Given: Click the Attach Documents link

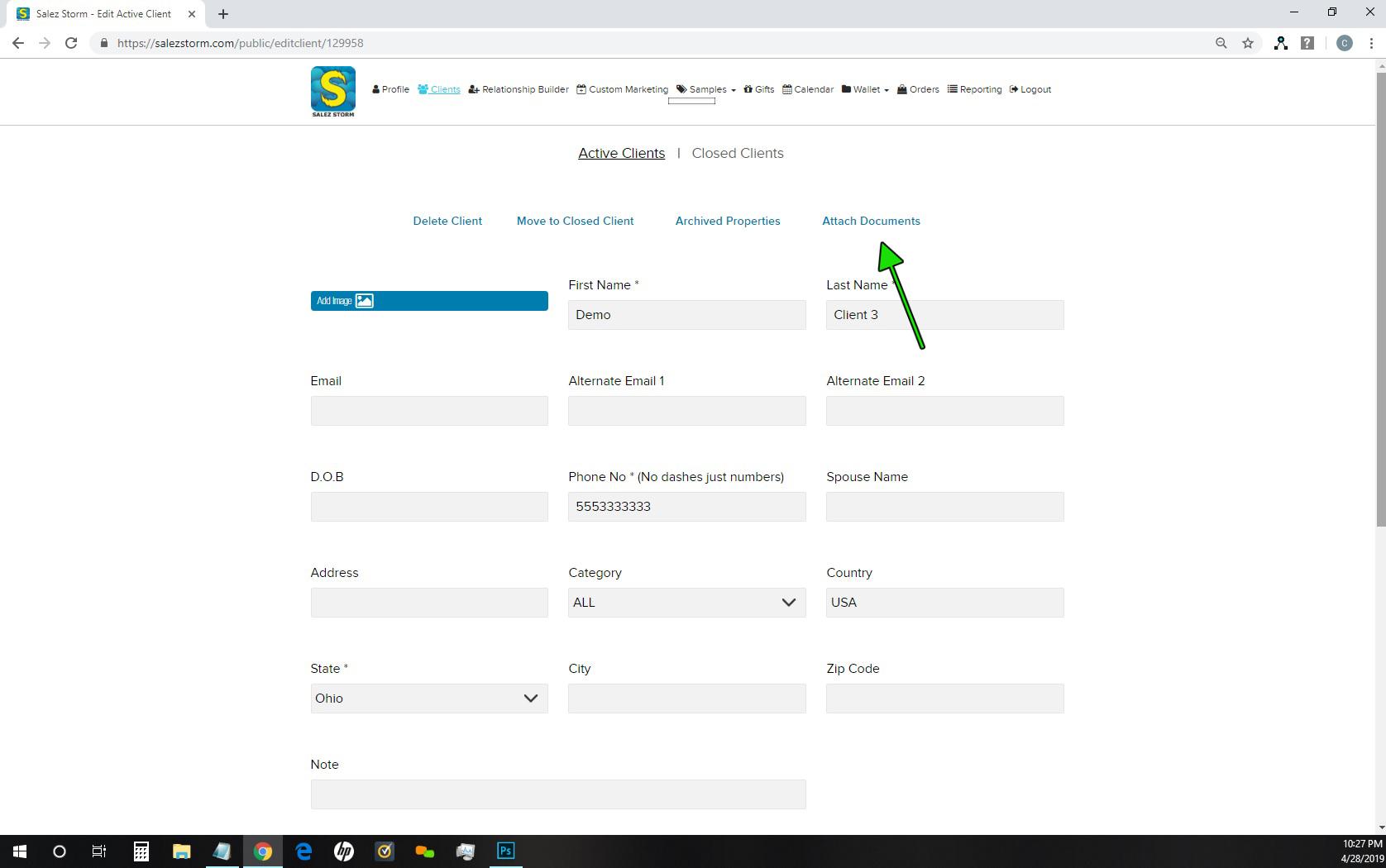Looking at the screenshot, I should coord(870,221).
